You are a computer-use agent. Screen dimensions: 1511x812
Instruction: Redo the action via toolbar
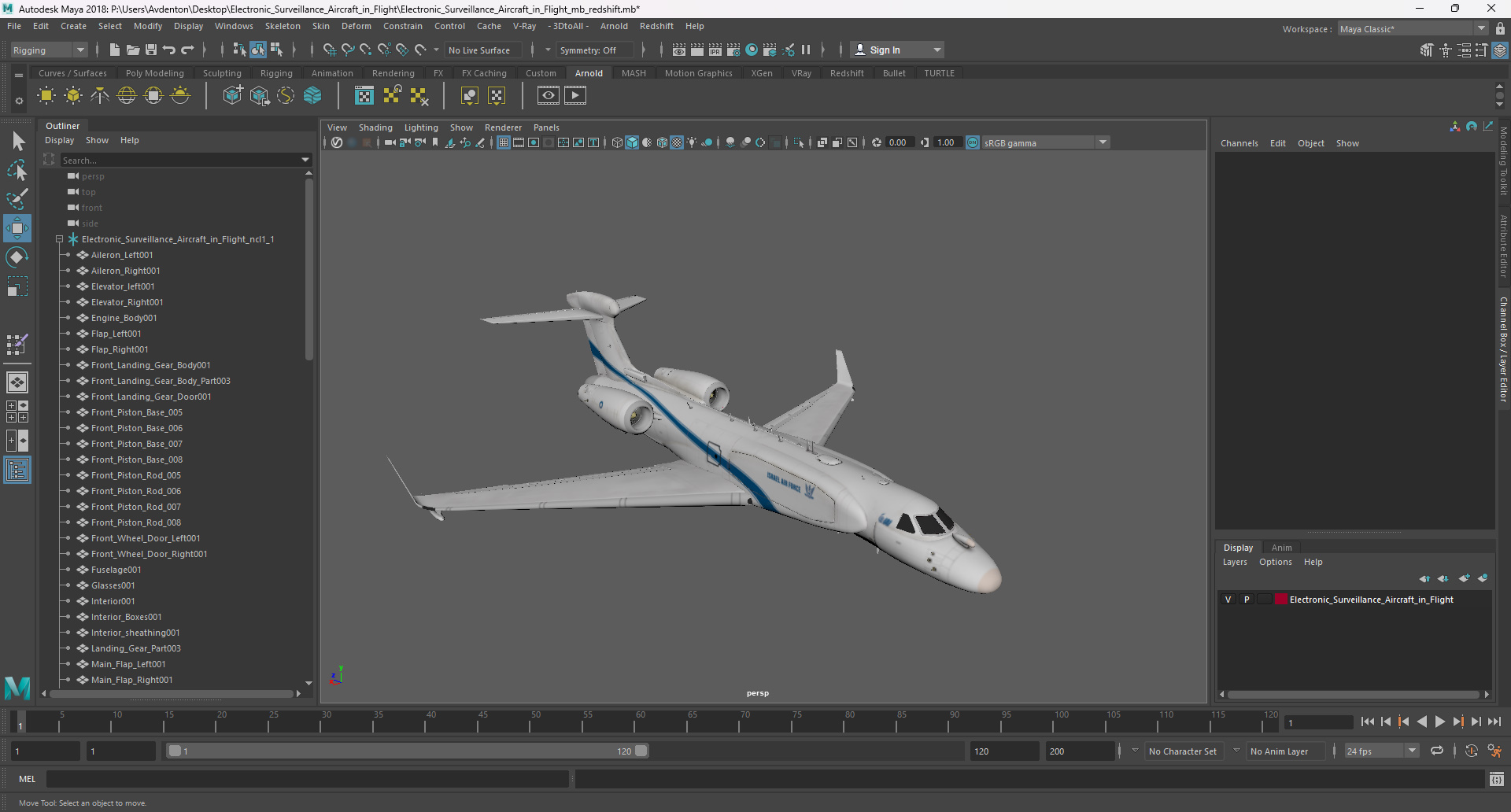point(187,50)
